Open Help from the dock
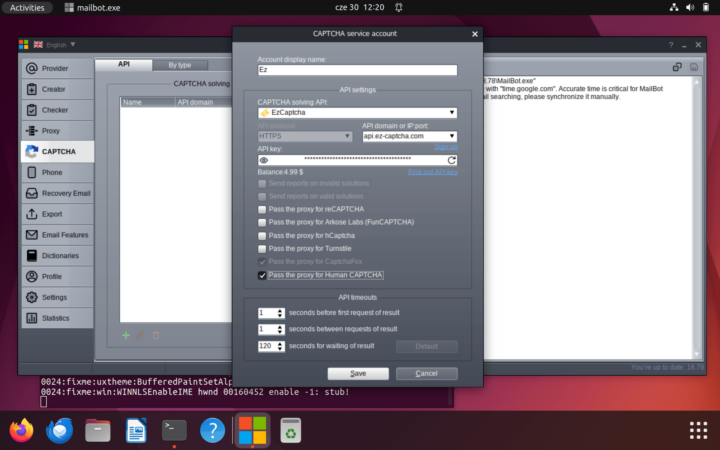 pos(212,430)
